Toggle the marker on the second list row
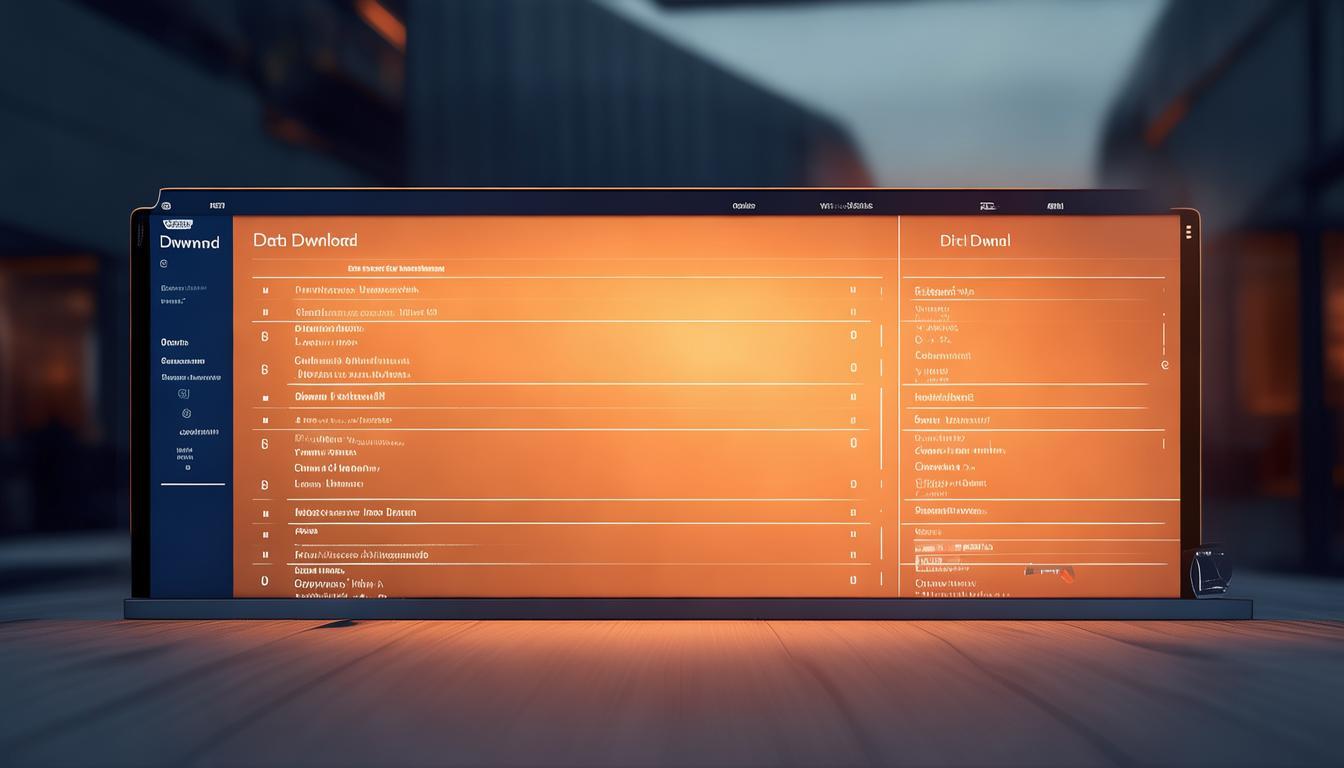This screenshot has height=768, width=1344. click(265, 312)
